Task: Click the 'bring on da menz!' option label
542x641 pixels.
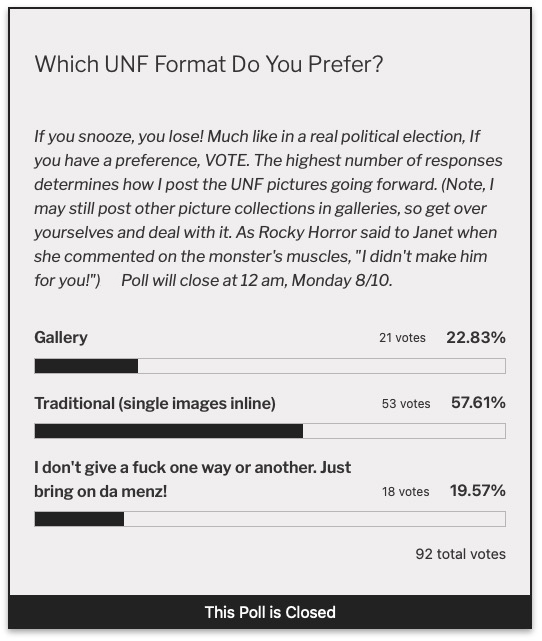Action: click(x=101, y=491)
